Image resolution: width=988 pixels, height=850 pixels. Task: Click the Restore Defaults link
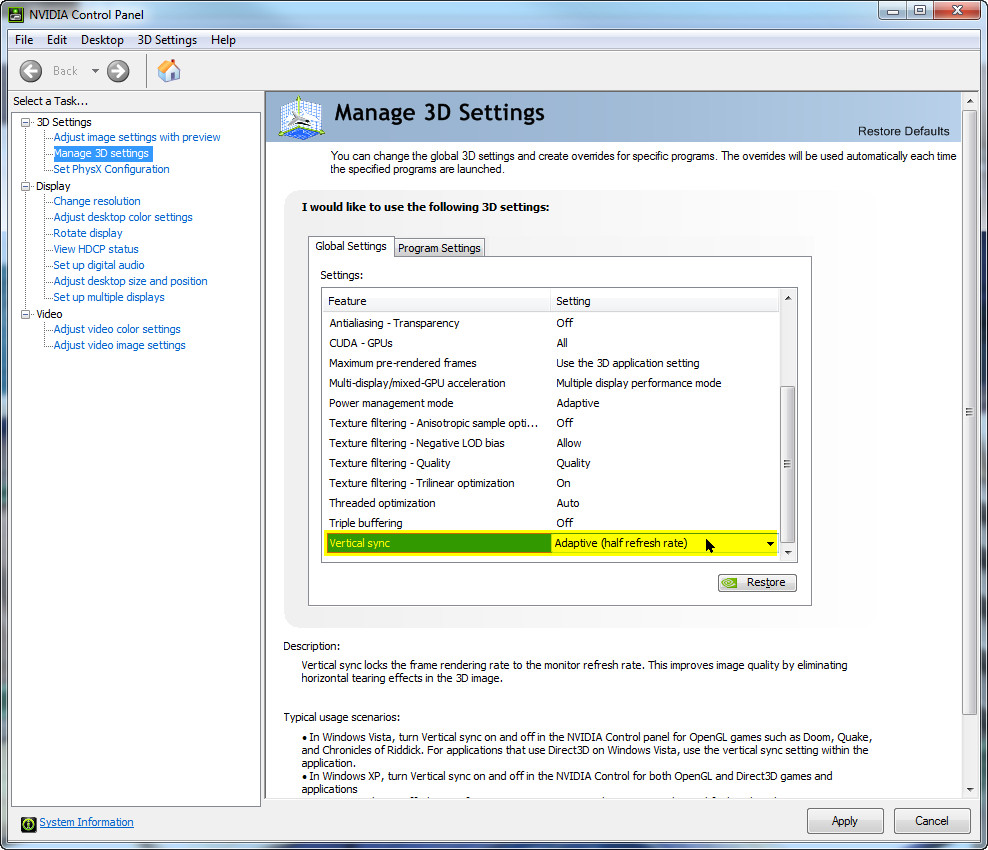[x=903, y=131]
